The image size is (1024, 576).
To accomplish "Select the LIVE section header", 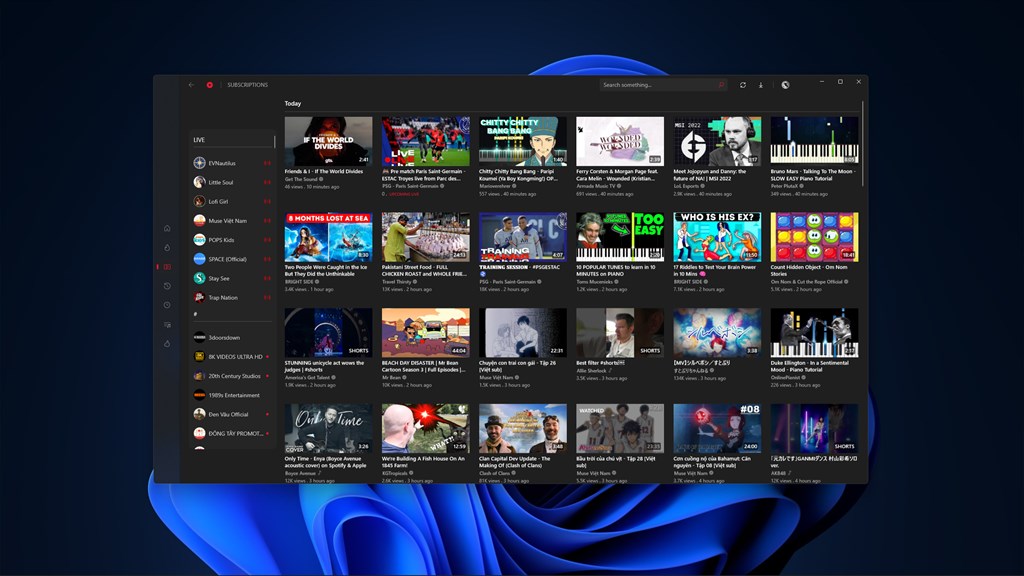I will [199, 140].
